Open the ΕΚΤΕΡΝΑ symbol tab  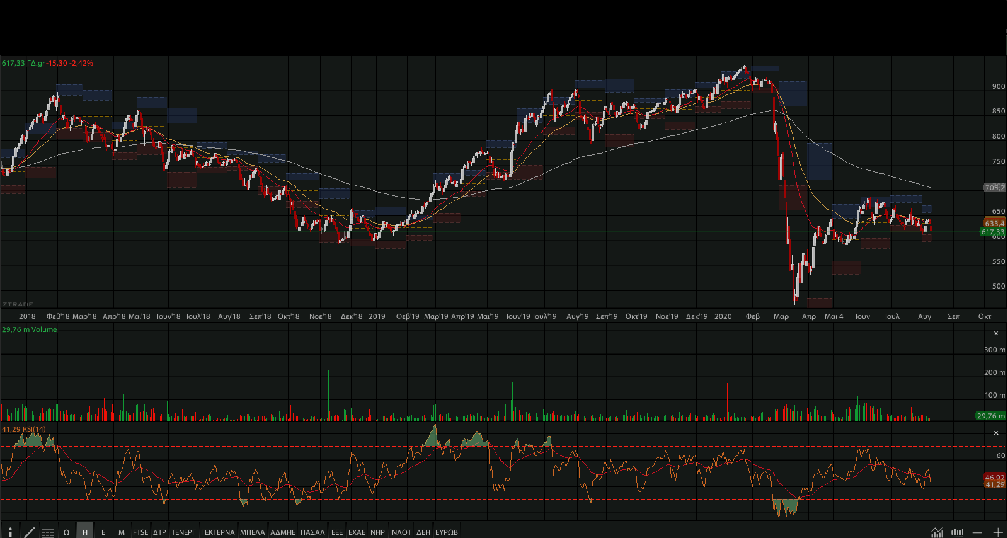(219, 532)
